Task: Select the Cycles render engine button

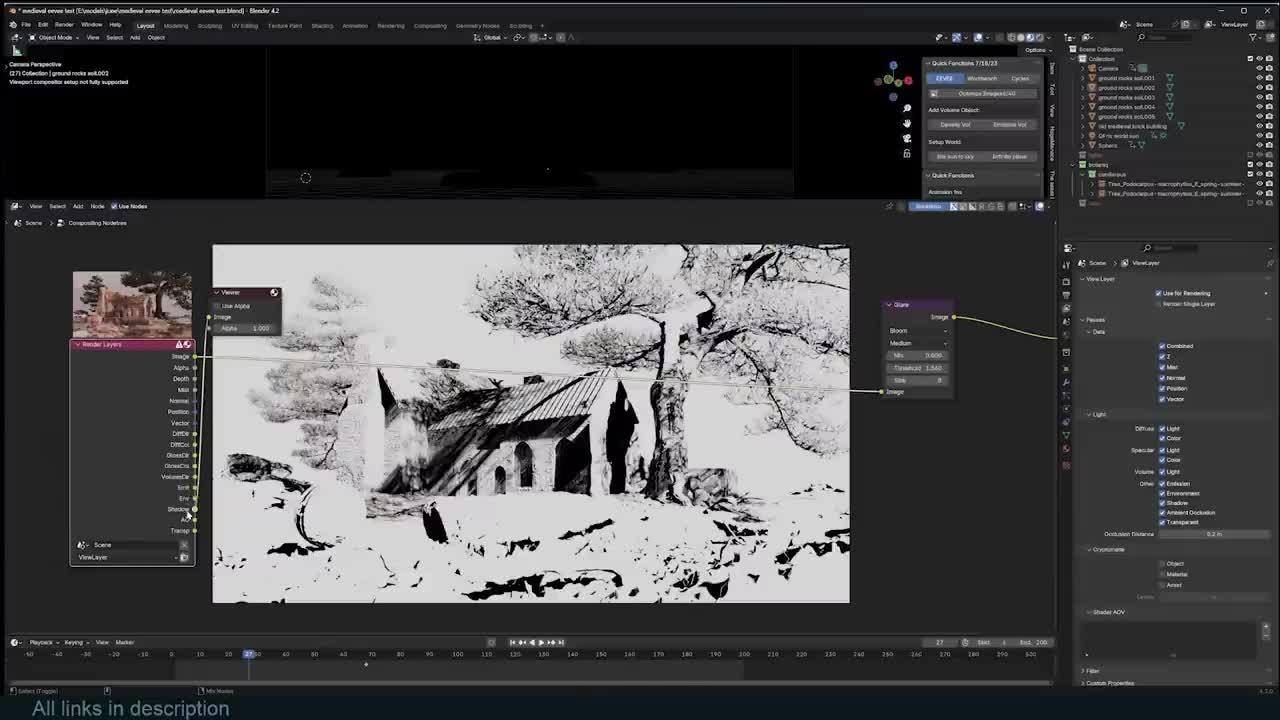Action: point(1019,78)
